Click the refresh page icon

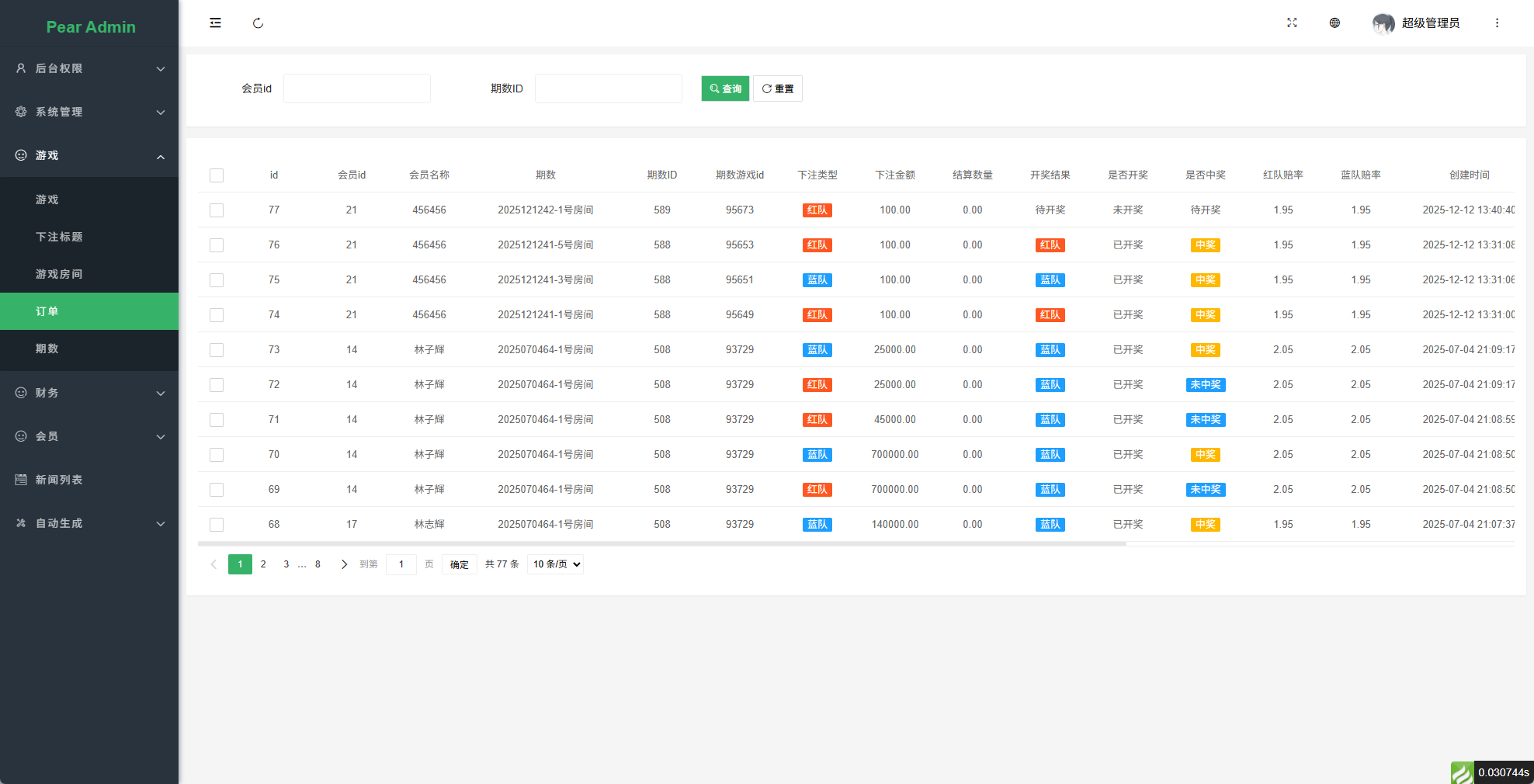(x=258, y=23)
